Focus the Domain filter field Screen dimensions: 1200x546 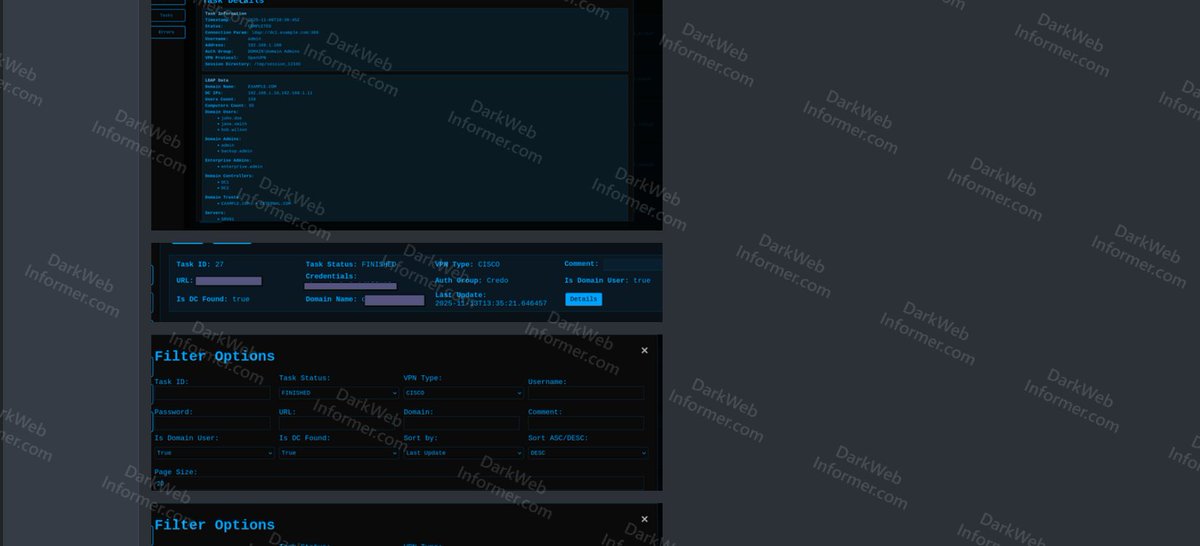click(461, 424)
